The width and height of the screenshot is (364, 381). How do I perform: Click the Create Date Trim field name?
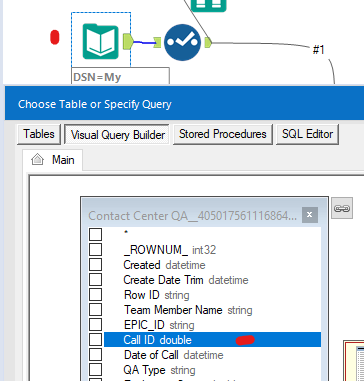tap(163, 280)
